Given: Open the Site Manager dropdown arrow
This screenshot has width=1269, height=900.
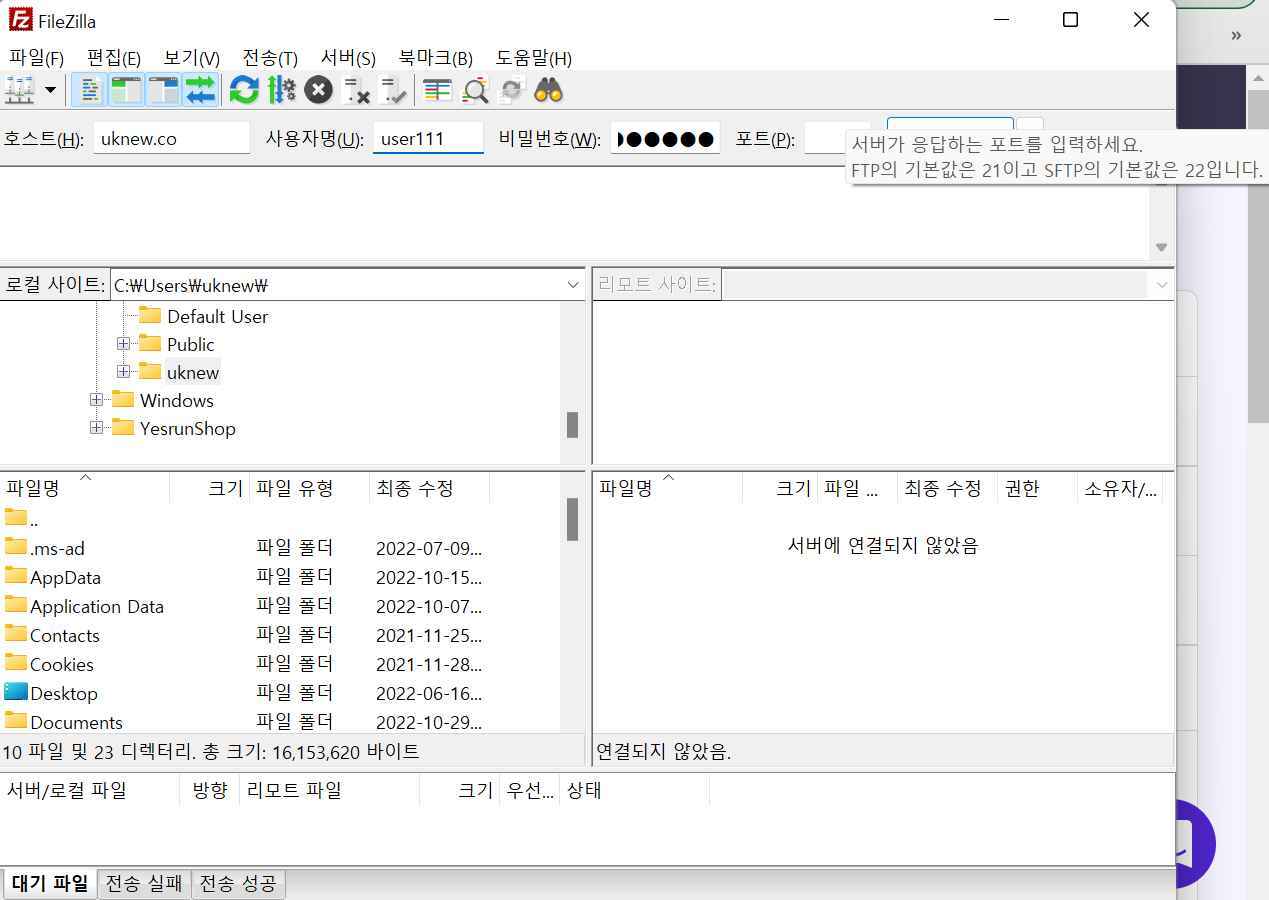Looking at the screenshot, I should click(50, 91).
